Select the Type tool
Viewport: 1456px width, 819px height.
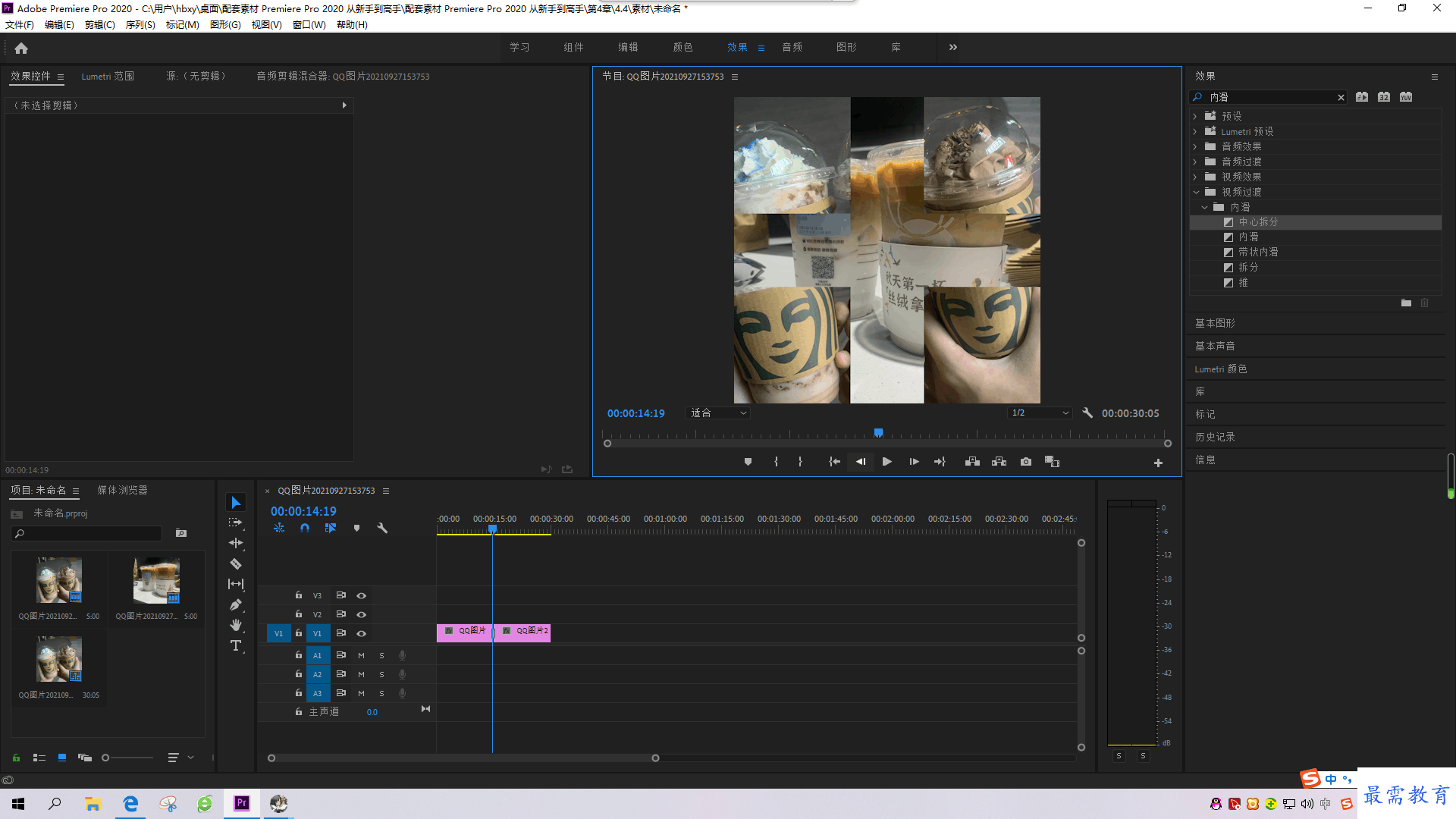236,645
